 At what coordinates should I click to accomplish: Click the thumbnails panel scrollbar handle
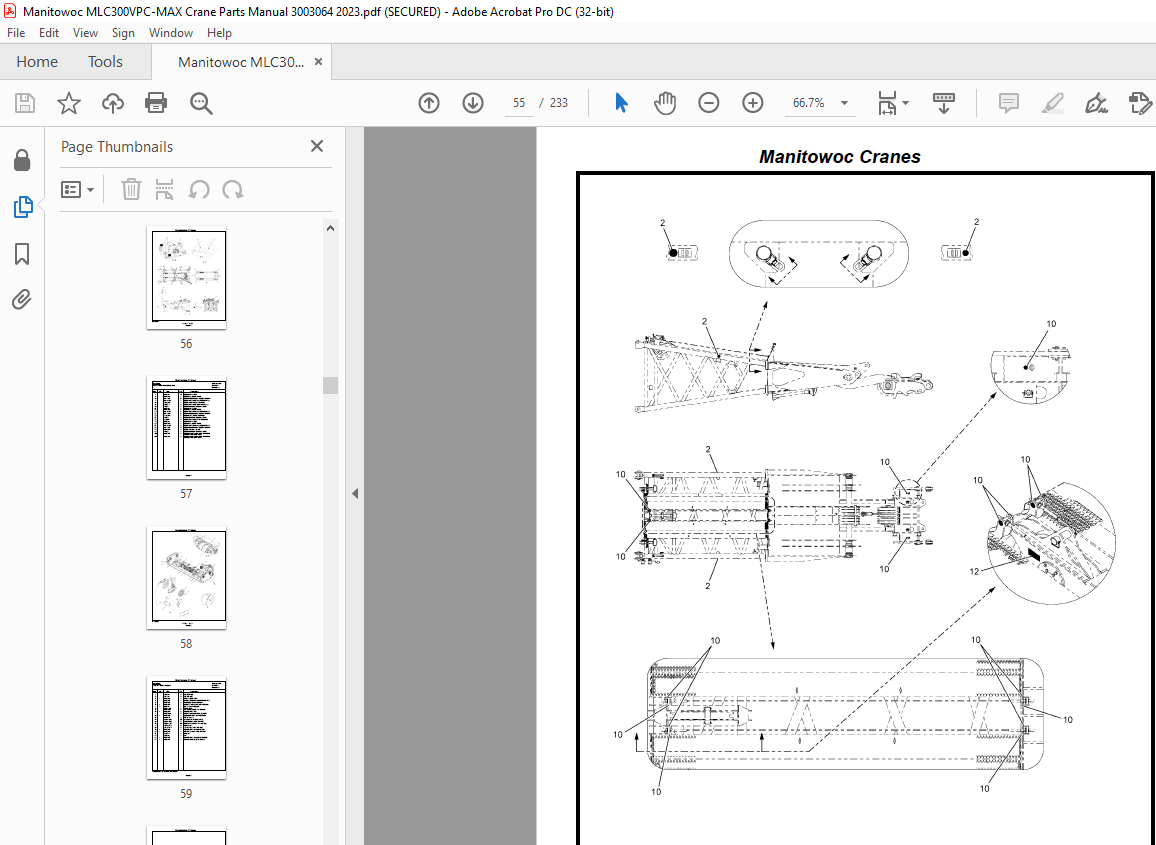click(x=330, y=386)
